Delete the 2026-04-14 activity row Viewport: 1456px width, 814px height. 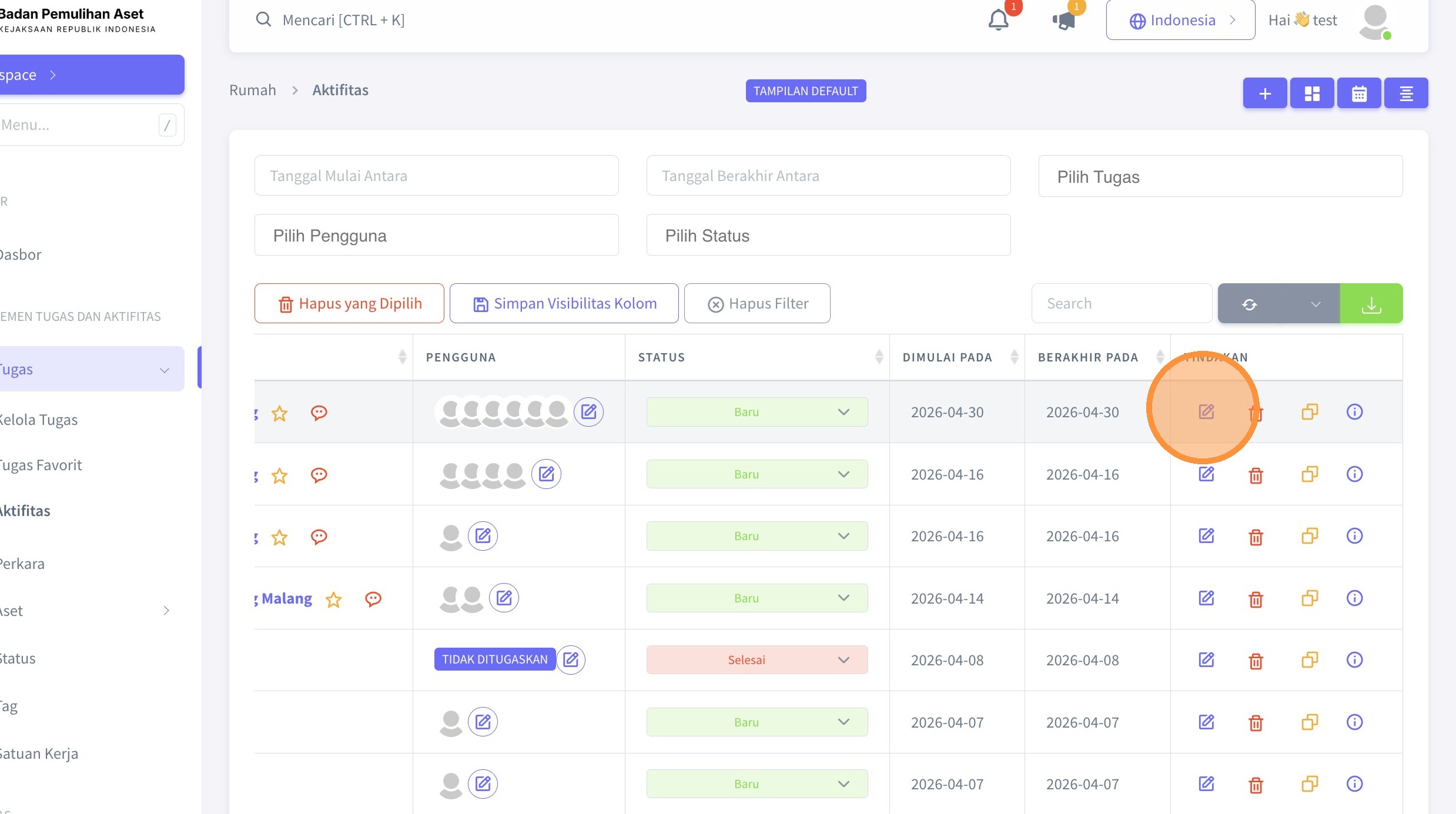[x=1256, y=599]
